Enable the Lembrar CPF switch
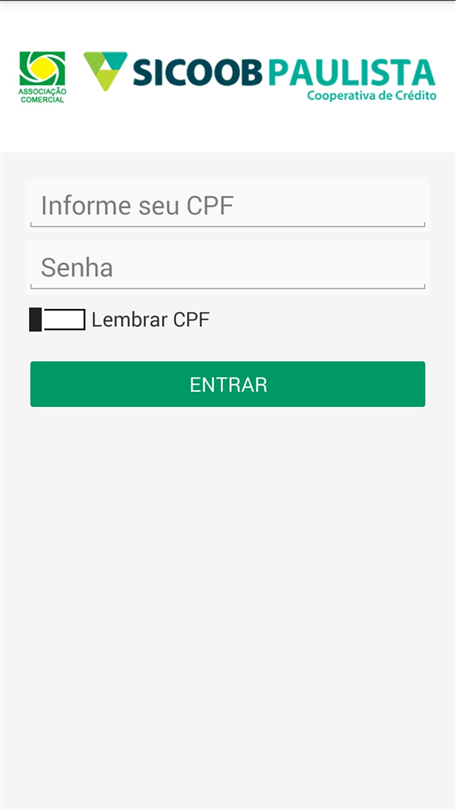The image size is (456, 810). click(x=57, y=319)
